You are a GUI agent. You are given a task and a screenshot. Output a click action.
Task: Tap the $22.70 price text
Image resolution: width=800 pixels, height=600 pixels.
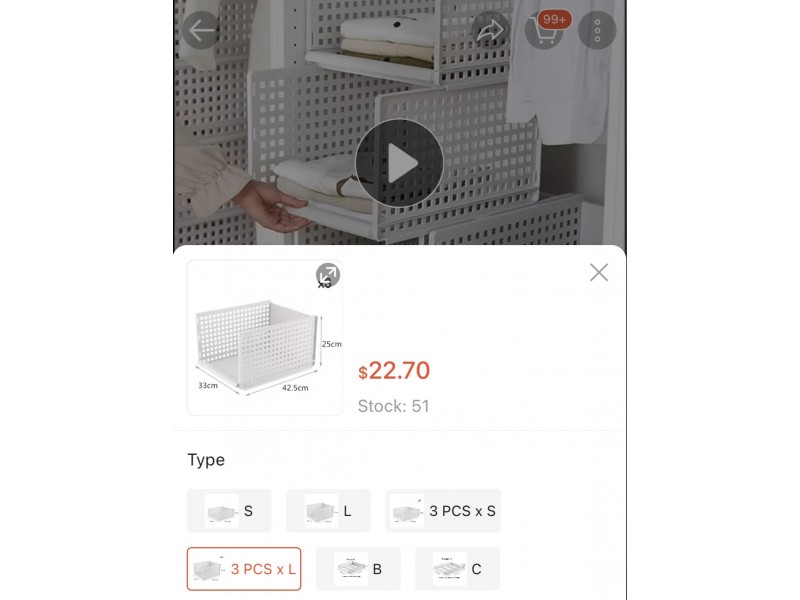tap(394, 370)
